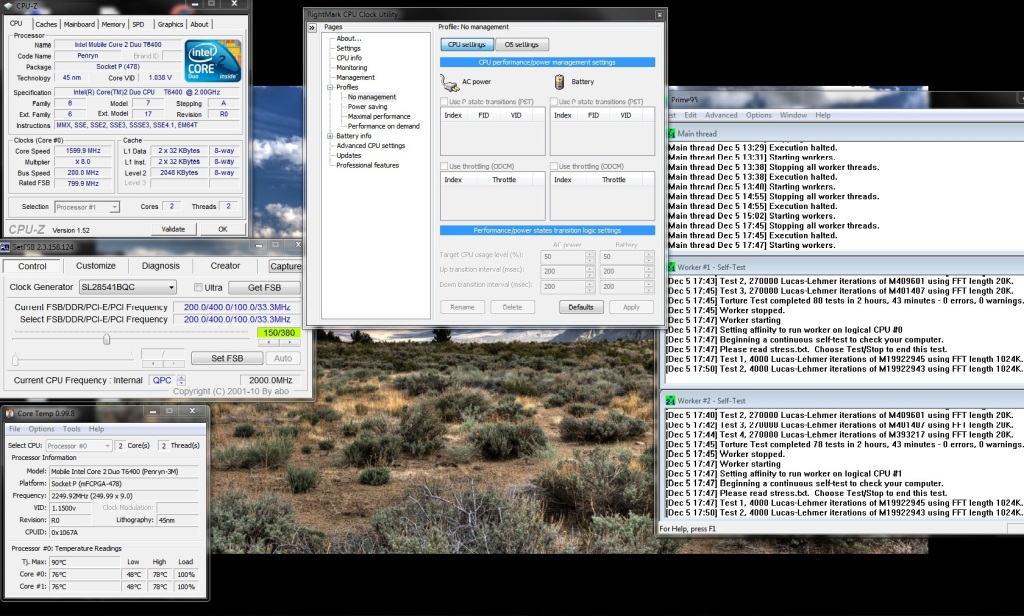The image size is (1024, 616).
Task: Toggle Battery Use throttling (ODCM) checkbox
Action: (554, 167)
